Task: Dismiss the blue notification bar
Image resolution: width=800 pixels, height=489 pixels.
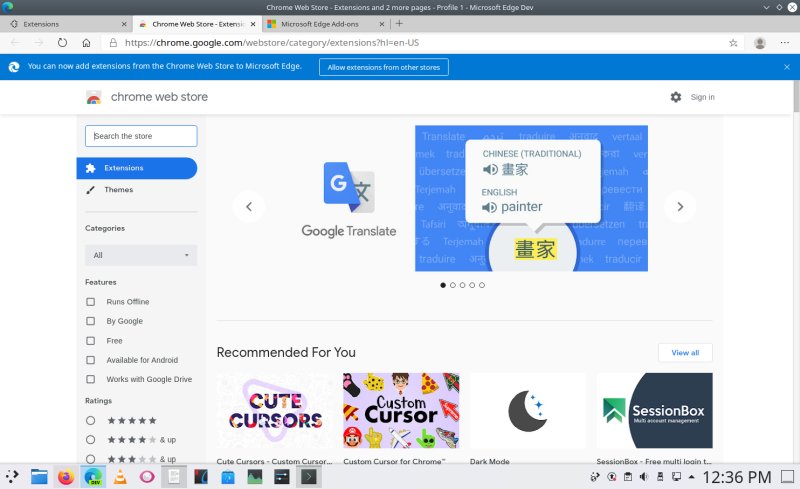Action: 787,67
